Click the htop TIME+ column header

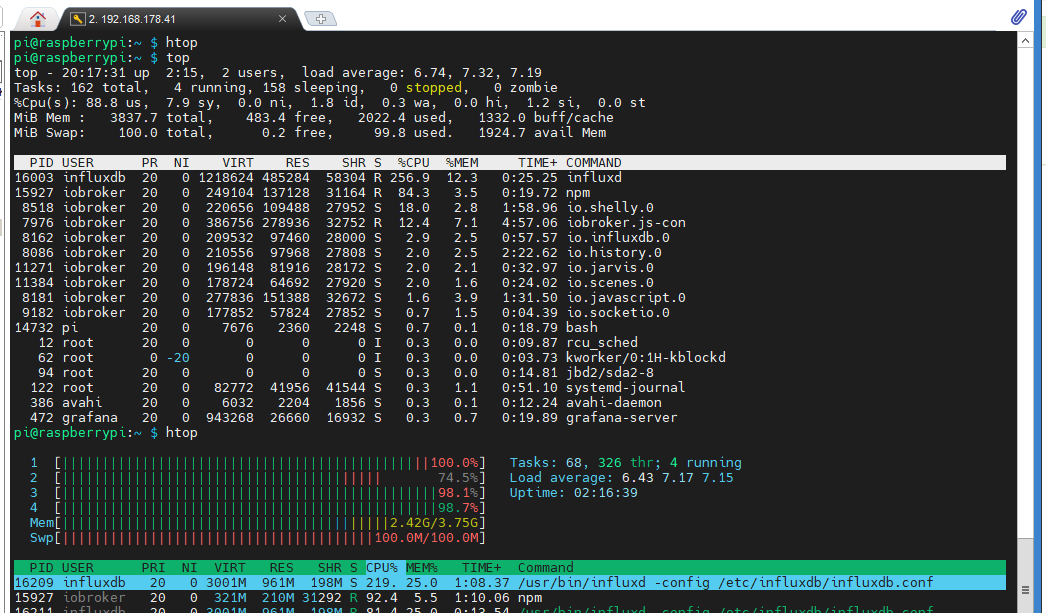(481, 567)
